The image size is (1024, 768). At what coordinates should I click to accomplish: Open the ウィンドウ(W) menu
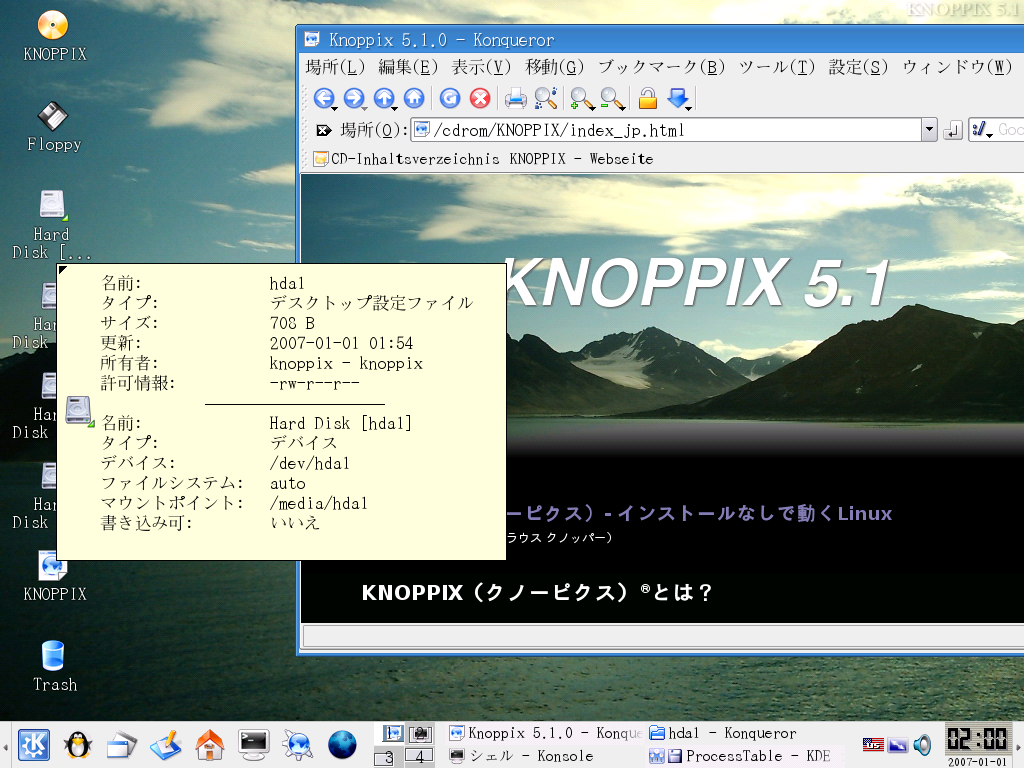point(957,67)
